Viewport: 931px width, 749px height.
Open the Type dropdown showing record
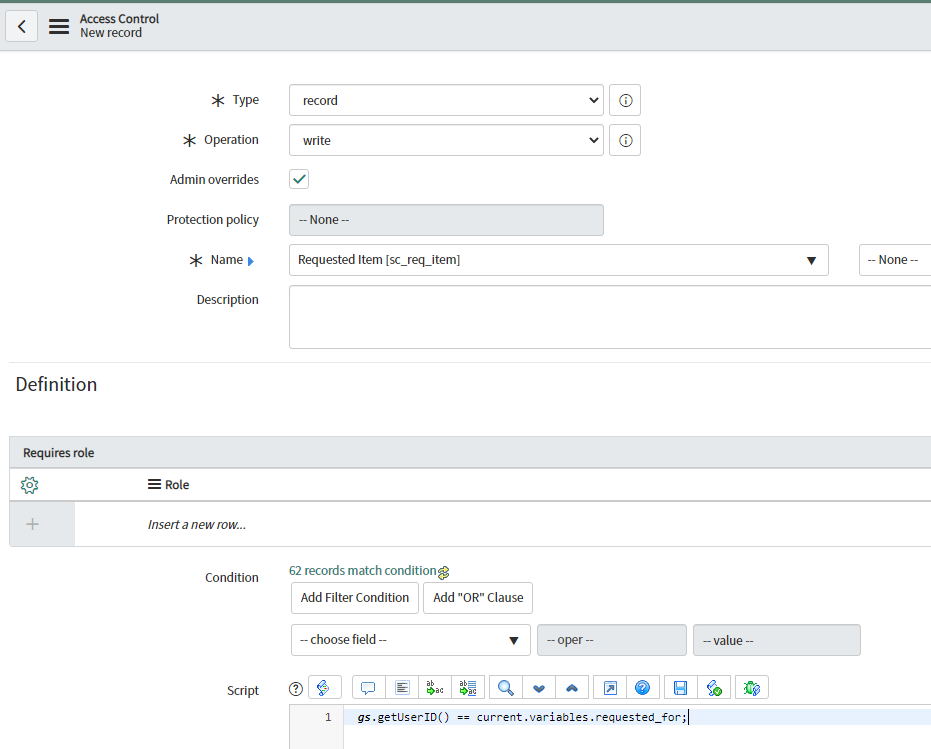click(446, 100)
